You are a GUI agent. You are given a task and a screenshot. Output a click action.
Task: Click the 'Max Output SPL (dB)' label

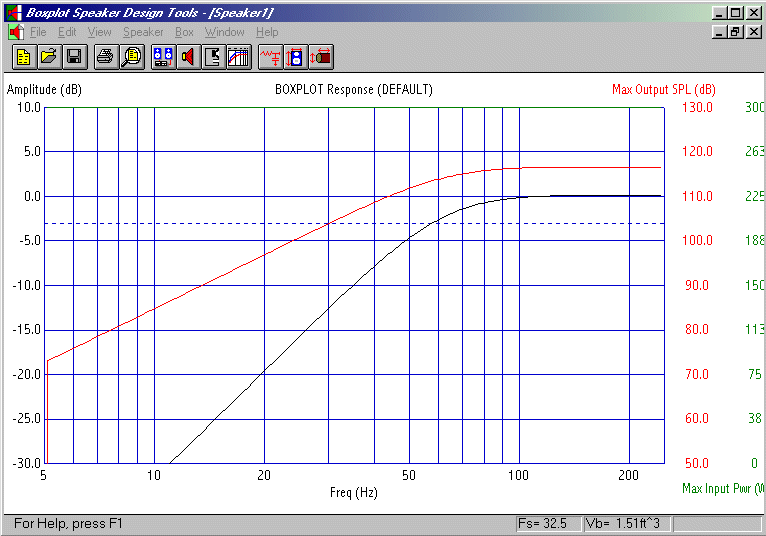(x=664, y=89)
